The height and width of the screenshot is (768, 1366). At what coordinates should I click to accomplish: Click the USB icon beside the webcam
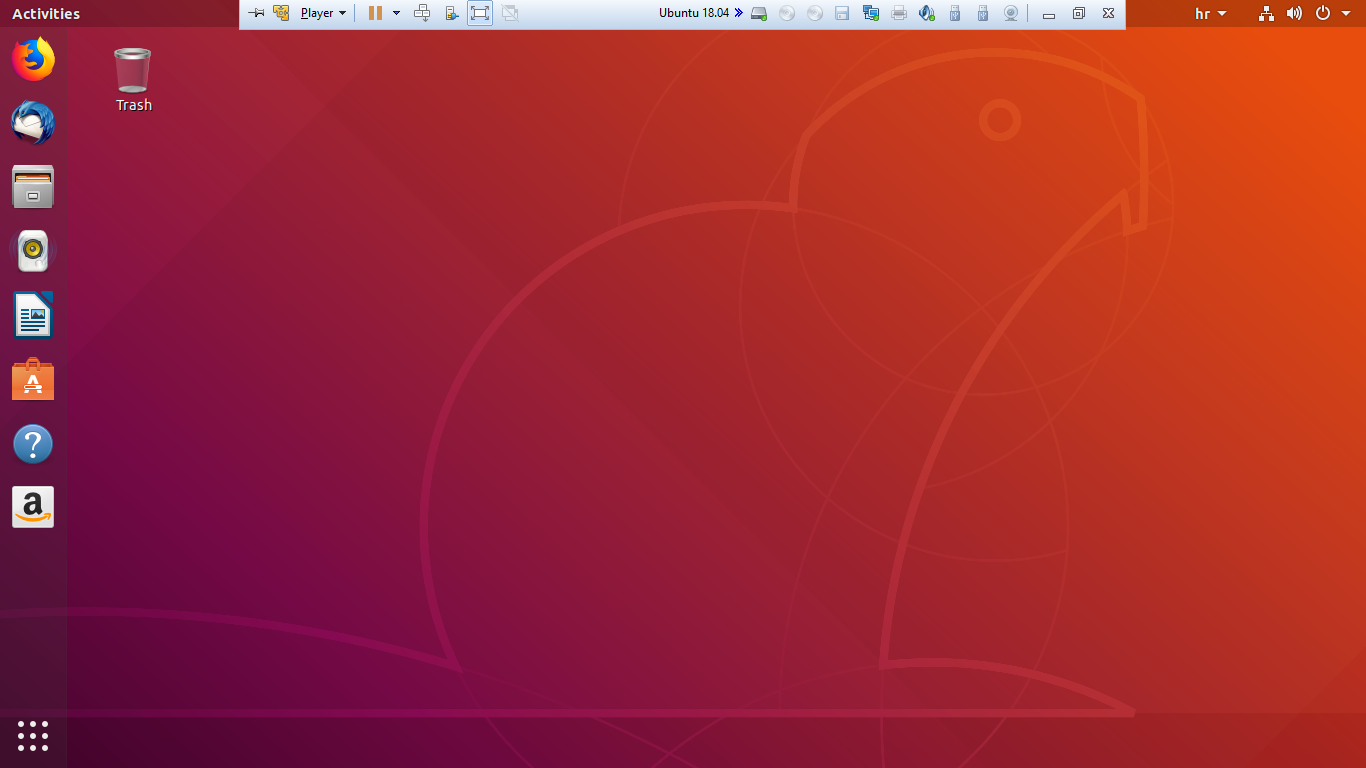pyautogui.click(x=983, y=14)
